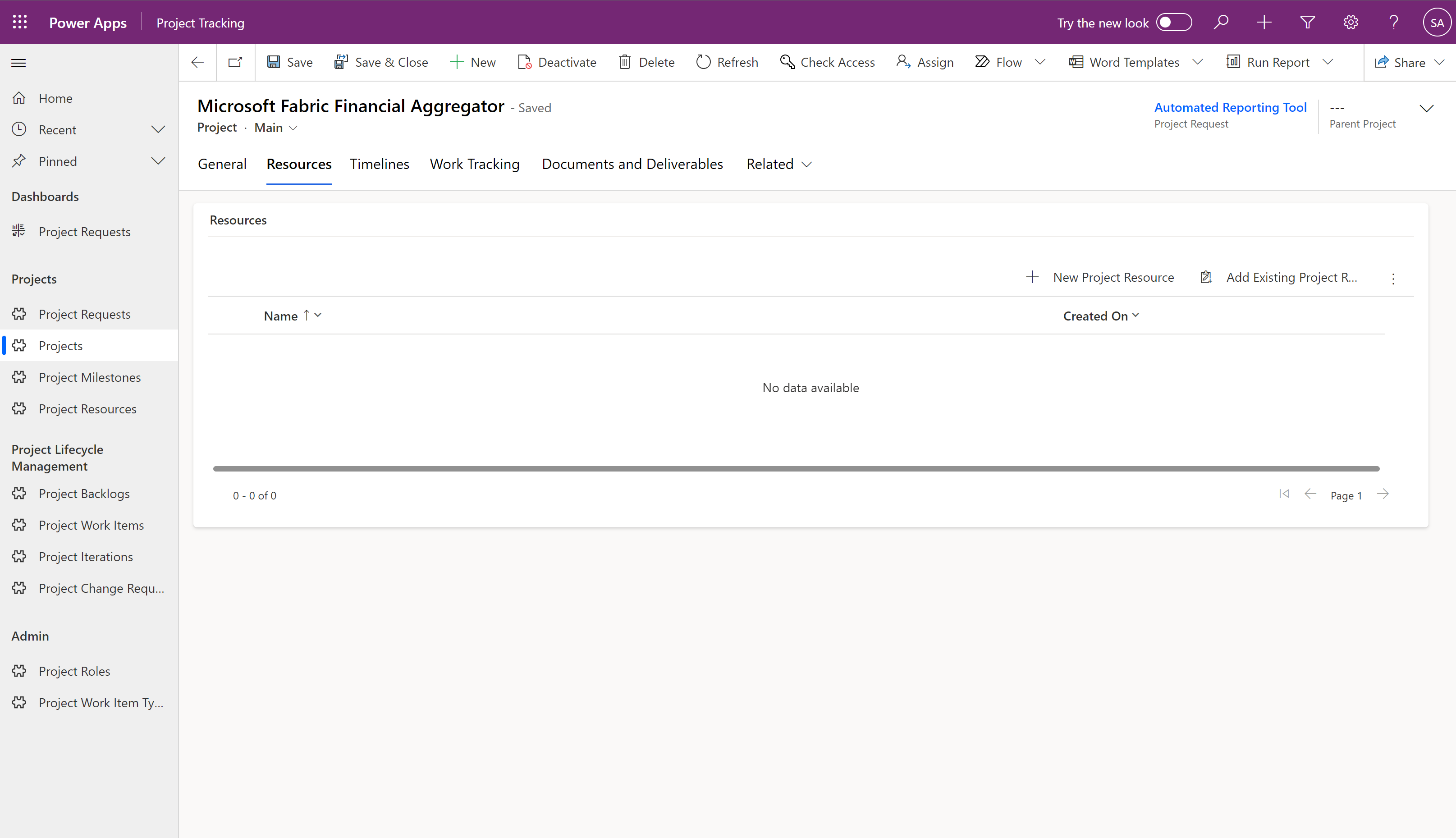Open the advanced find filter icon
1456x838 pixels.
click(x=1308, y=23)
